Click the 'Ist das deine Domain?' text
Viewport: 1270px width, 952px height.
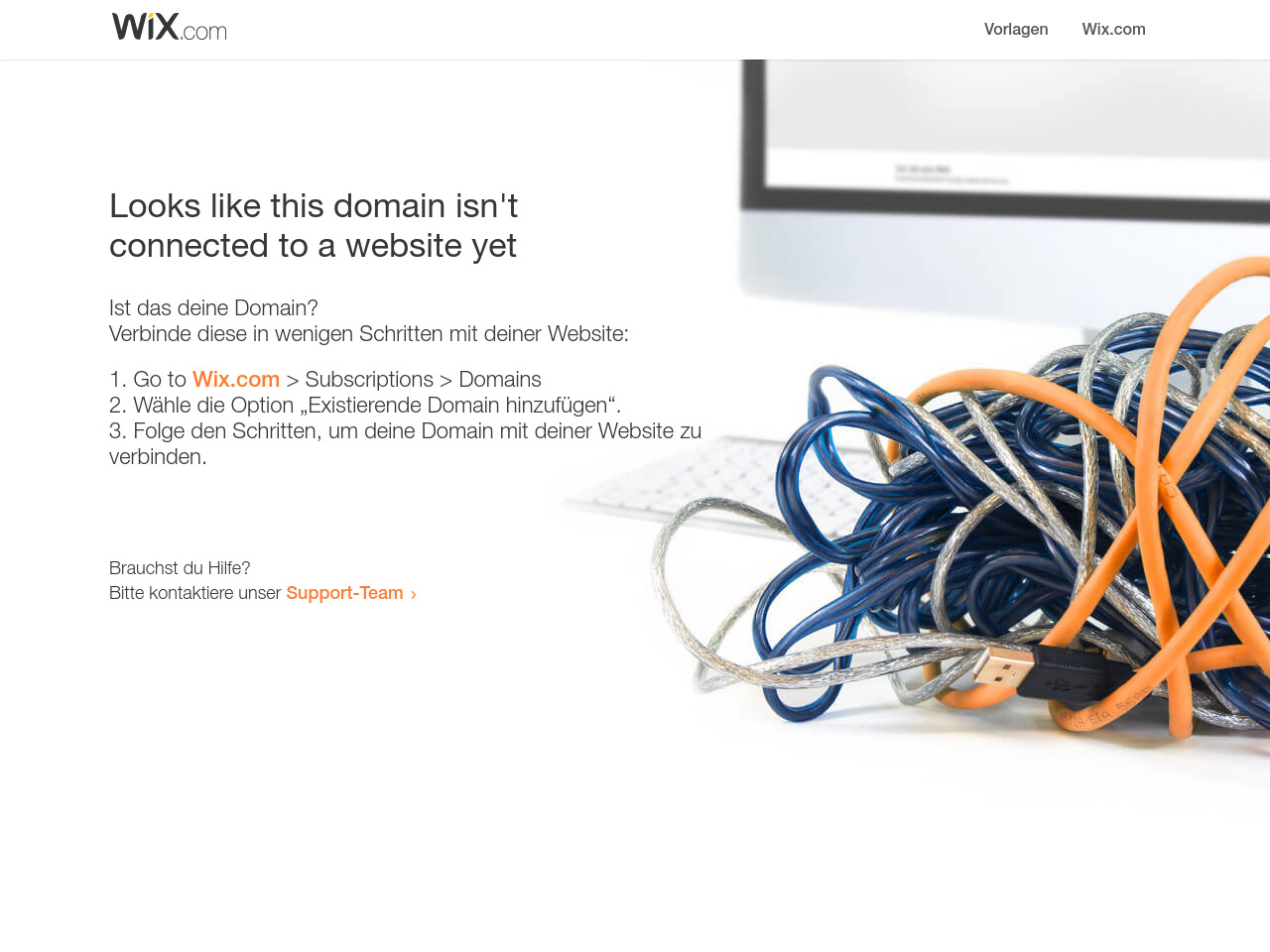[213, 308]
